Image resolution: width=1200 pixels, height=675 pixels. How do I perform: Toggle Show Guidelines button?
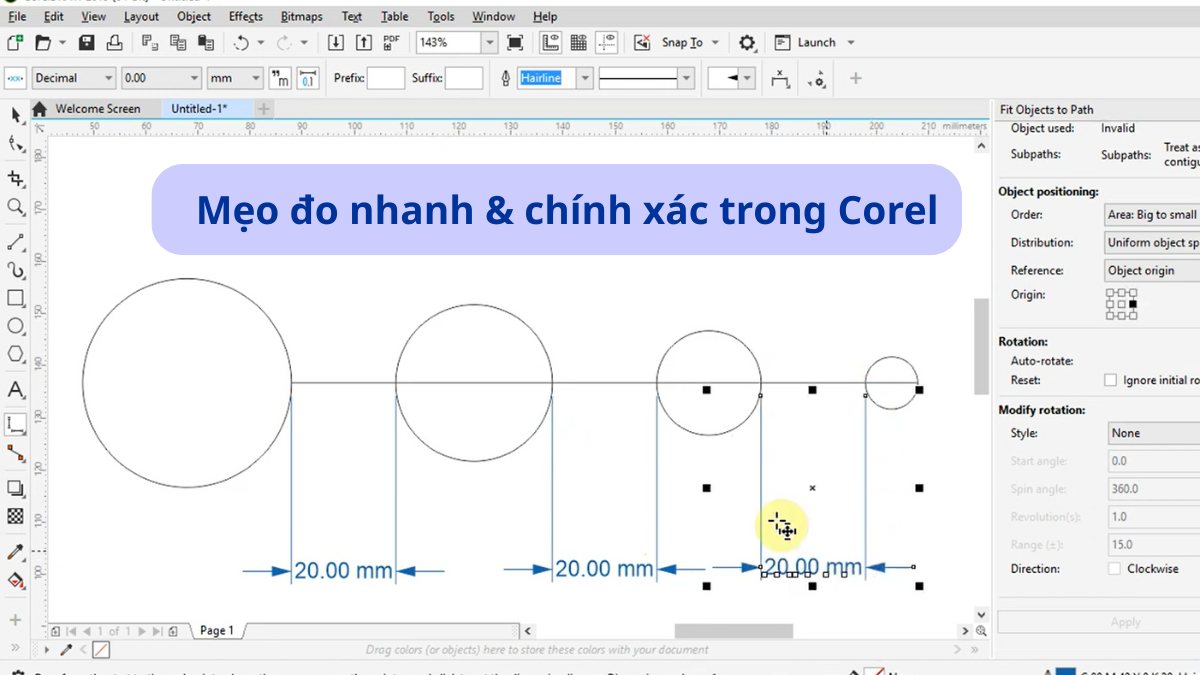[607, 42]
